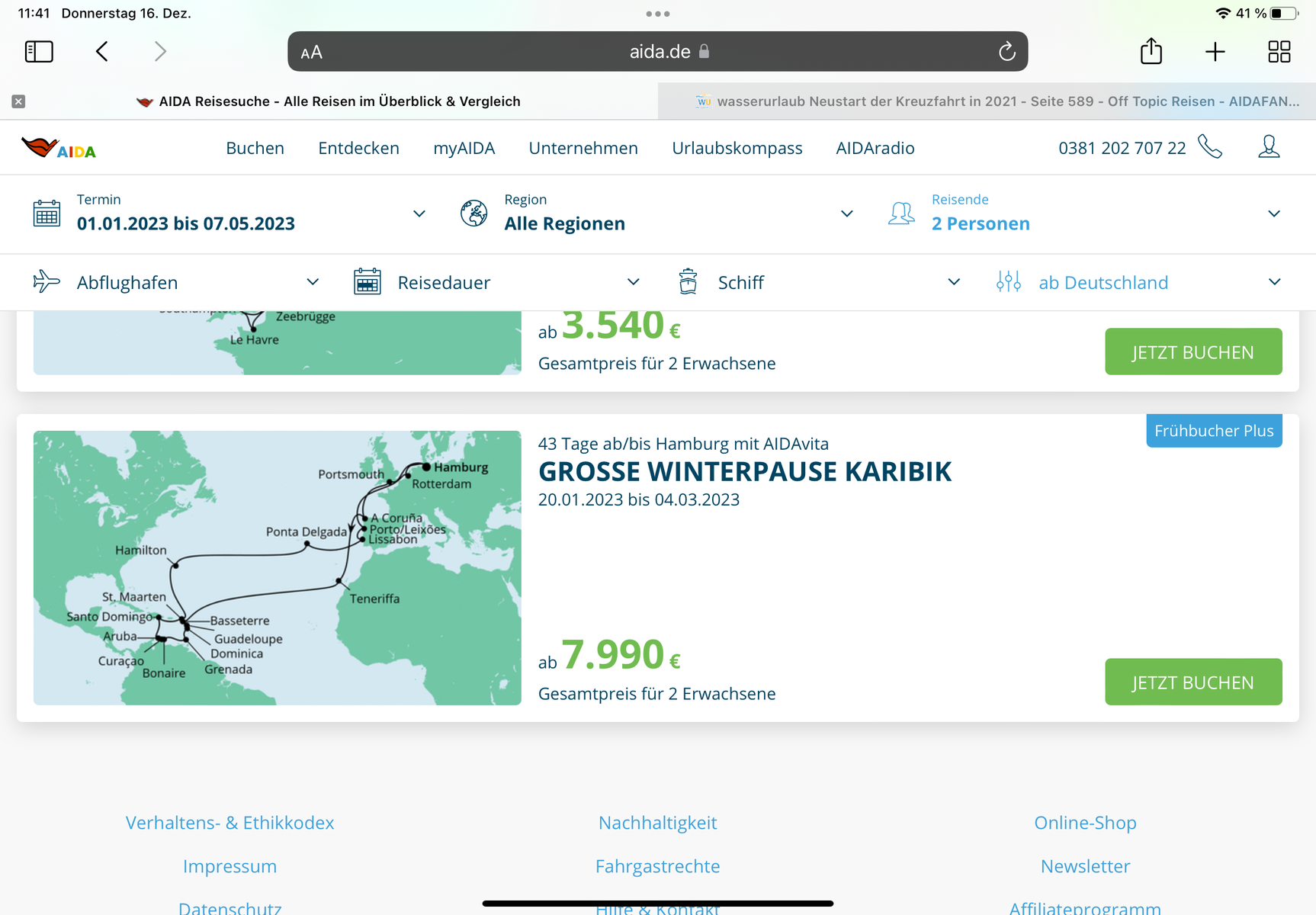The width and height of the screenshot is (1316, 915).
Task: Tap the aida.de address bar
Action: [x=657, y=52]
